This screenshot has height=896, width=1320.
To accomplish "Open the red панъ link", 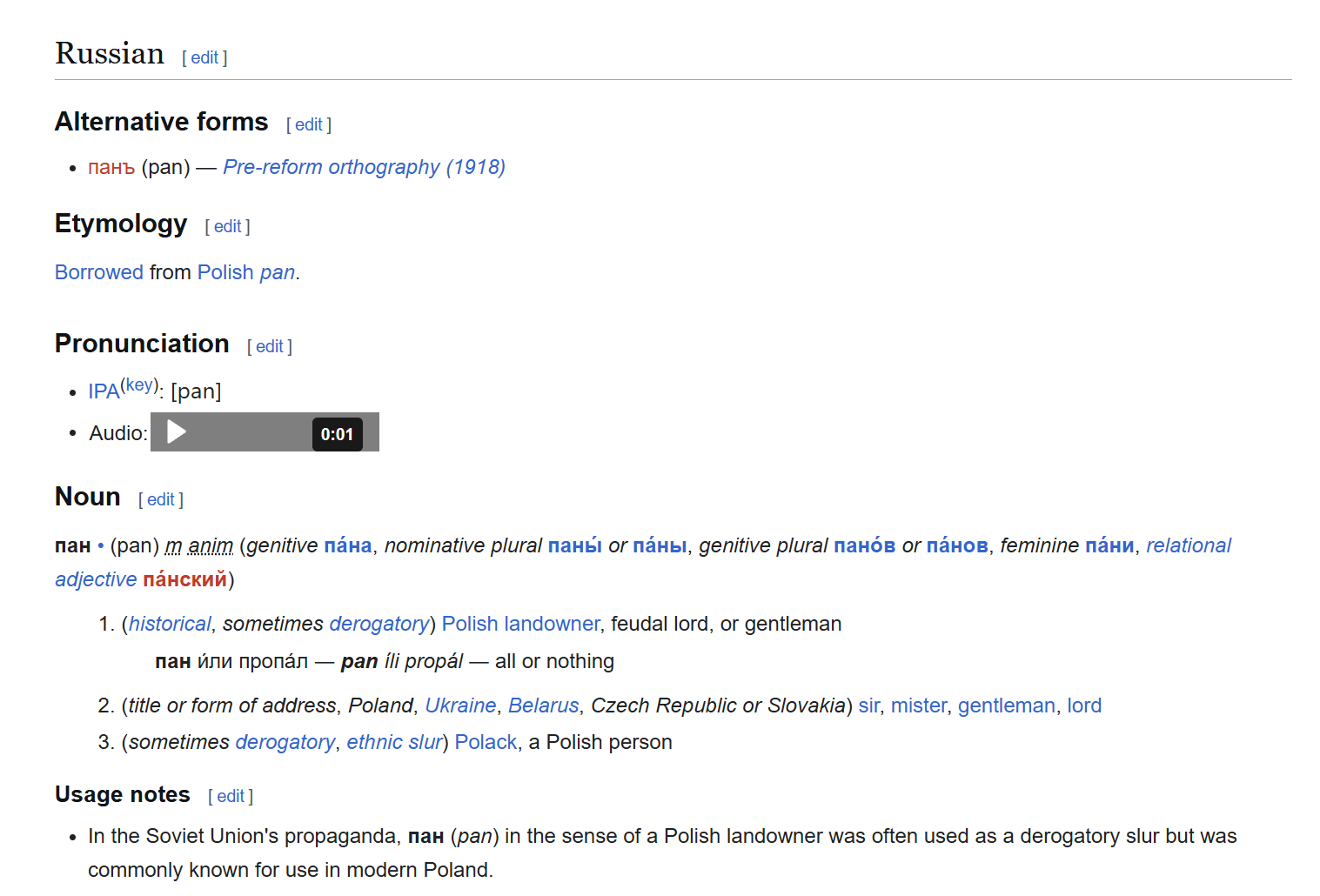I will 111,167.
